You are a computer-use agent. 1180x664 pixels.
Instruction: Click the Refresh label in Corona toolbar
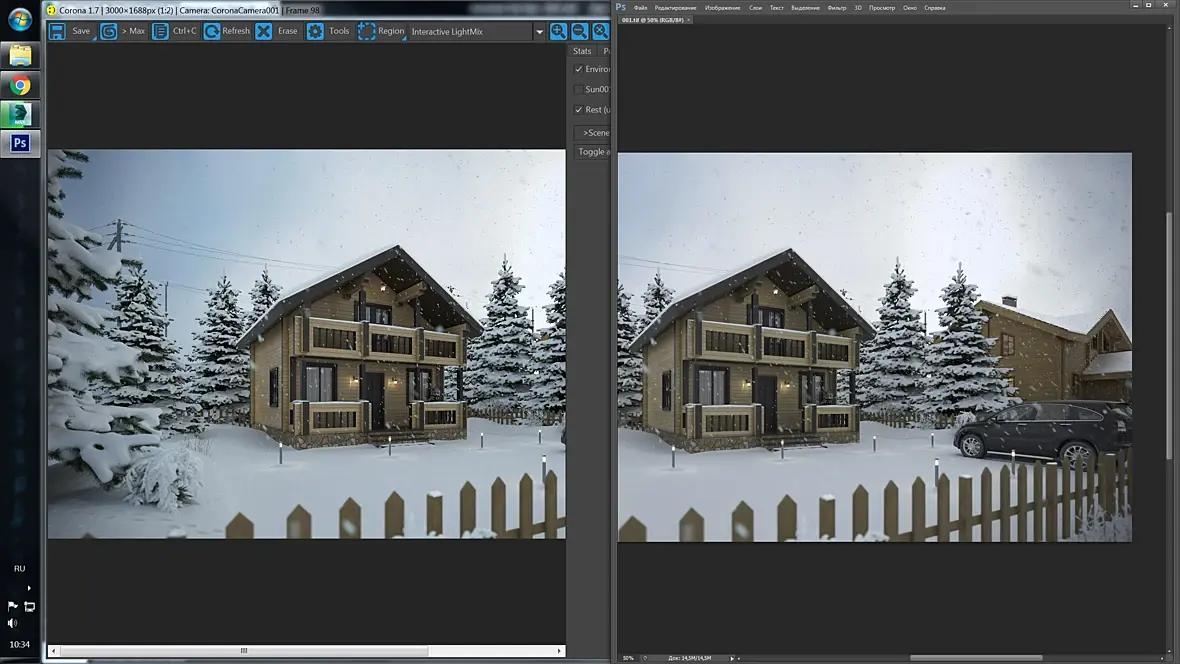[236, 31]
